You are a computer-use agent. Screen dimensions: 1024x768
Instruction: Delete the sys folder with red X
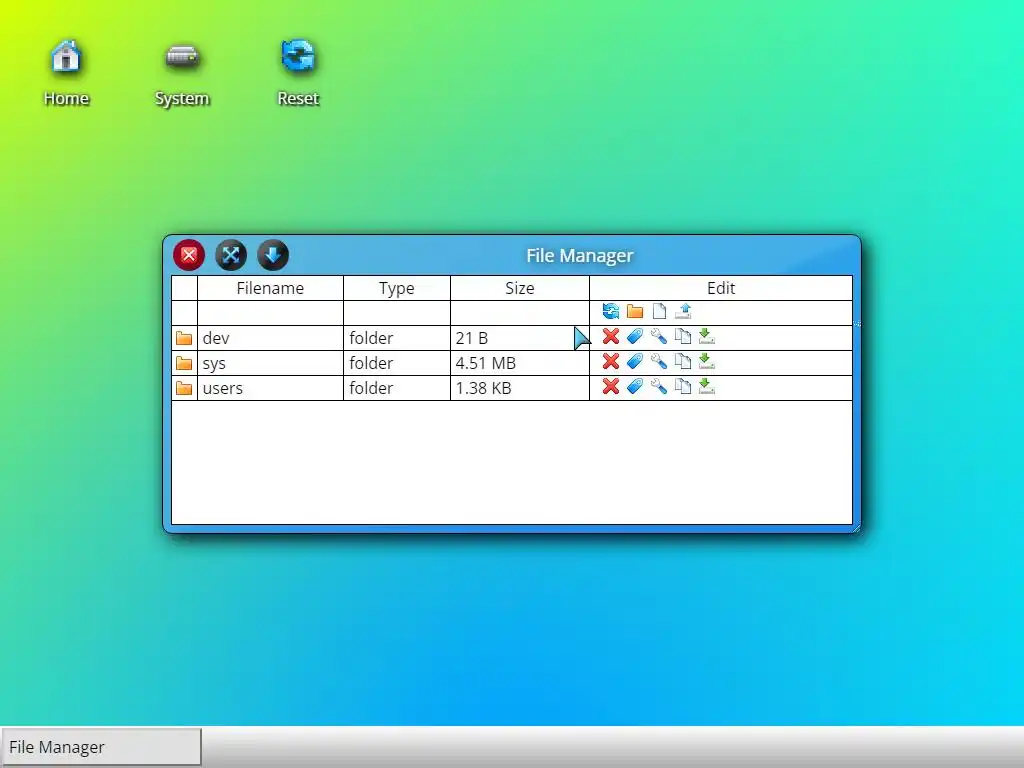(611, 361)
